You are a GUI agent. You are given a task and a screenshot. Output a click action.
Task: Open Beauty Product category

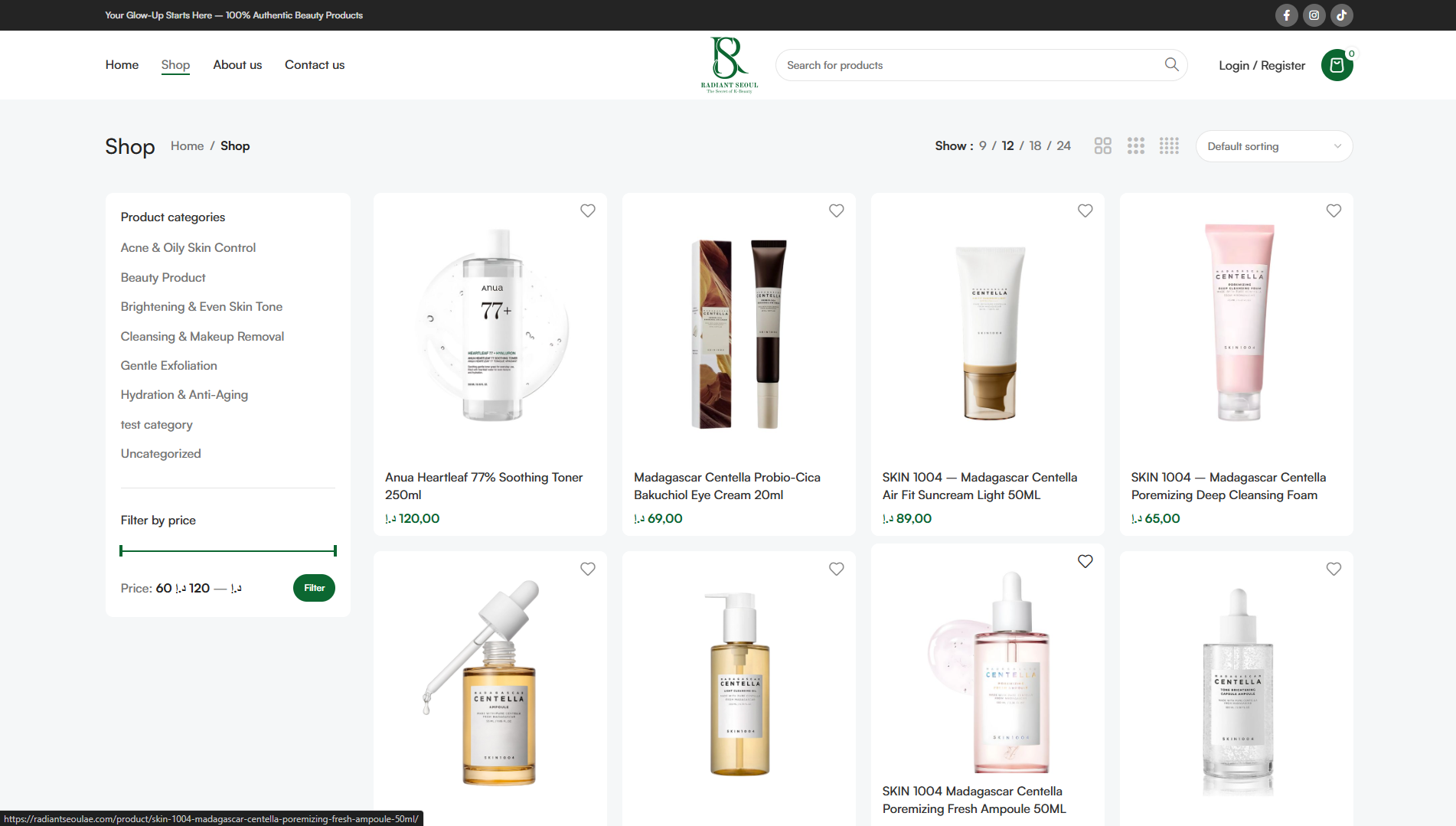163,278
